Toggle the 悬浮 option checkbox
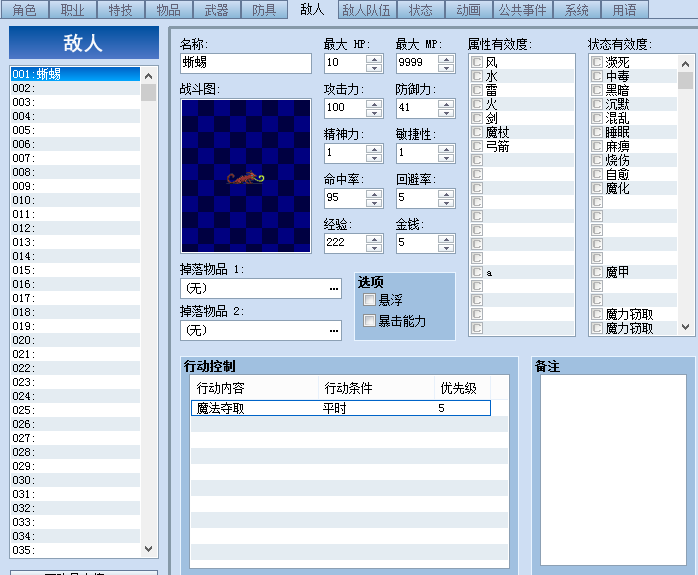 pos(369,300)
